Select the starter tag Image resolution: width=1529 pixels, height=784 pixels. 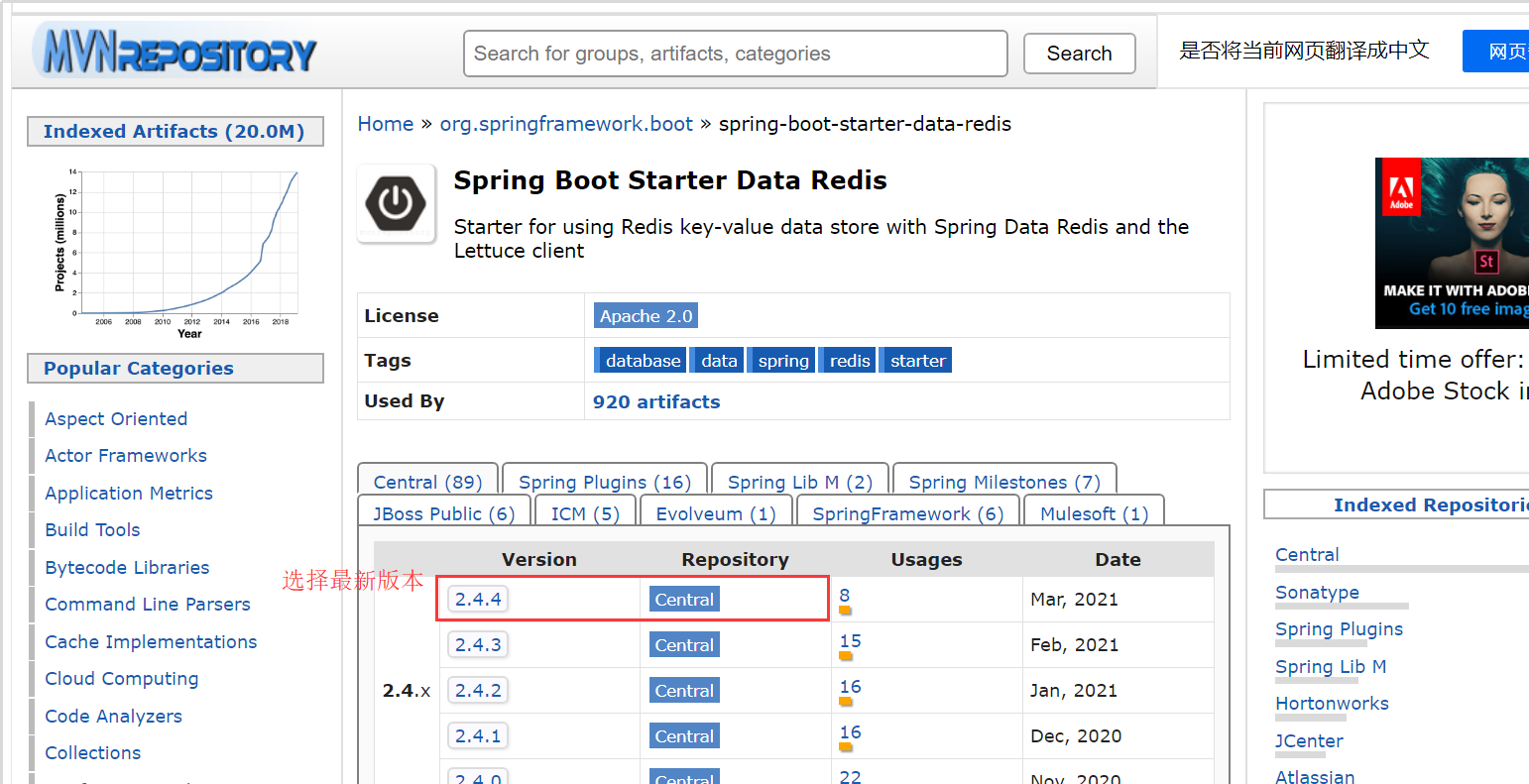(915, 361)
